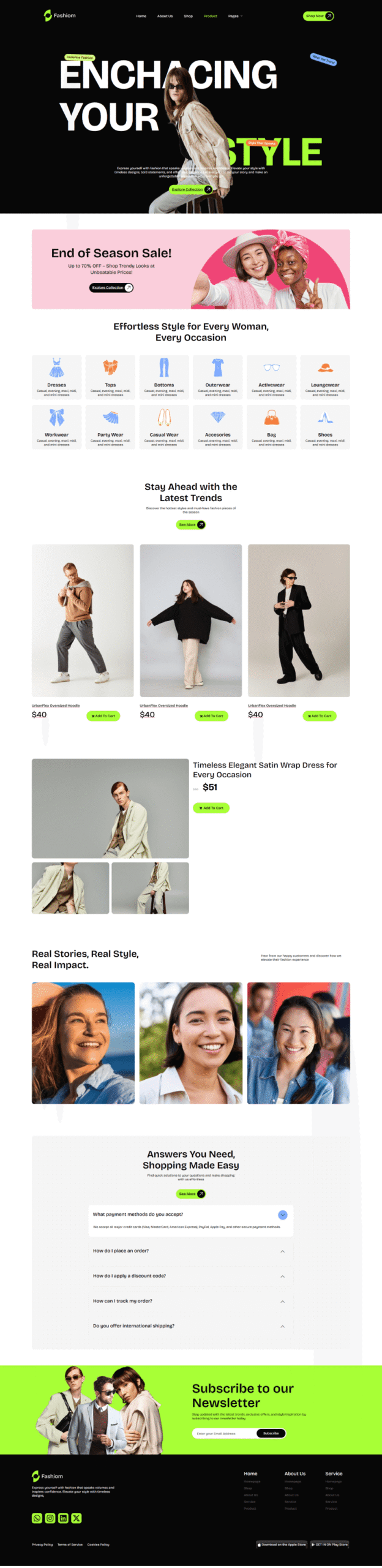Click Download on the Apple Store badge
Viewport: 382px width, 1568px height.
point(282,1545)
